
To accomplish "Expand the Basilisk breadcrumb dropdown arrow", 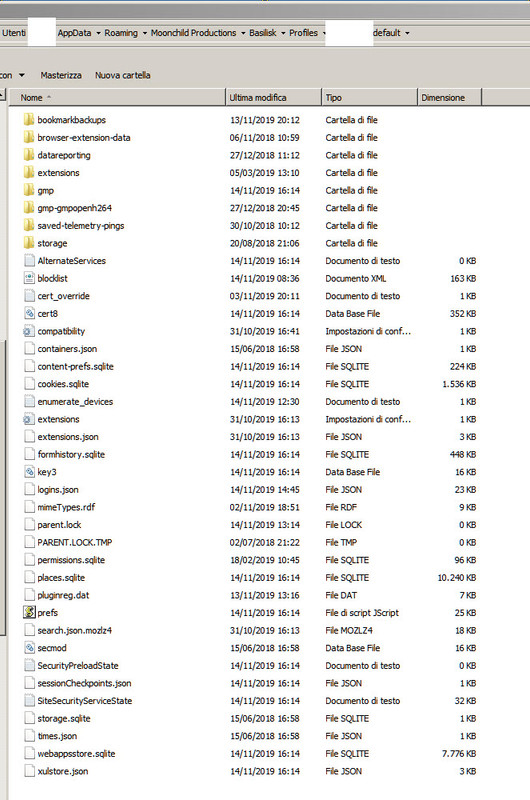I will [x=283, y=33].
